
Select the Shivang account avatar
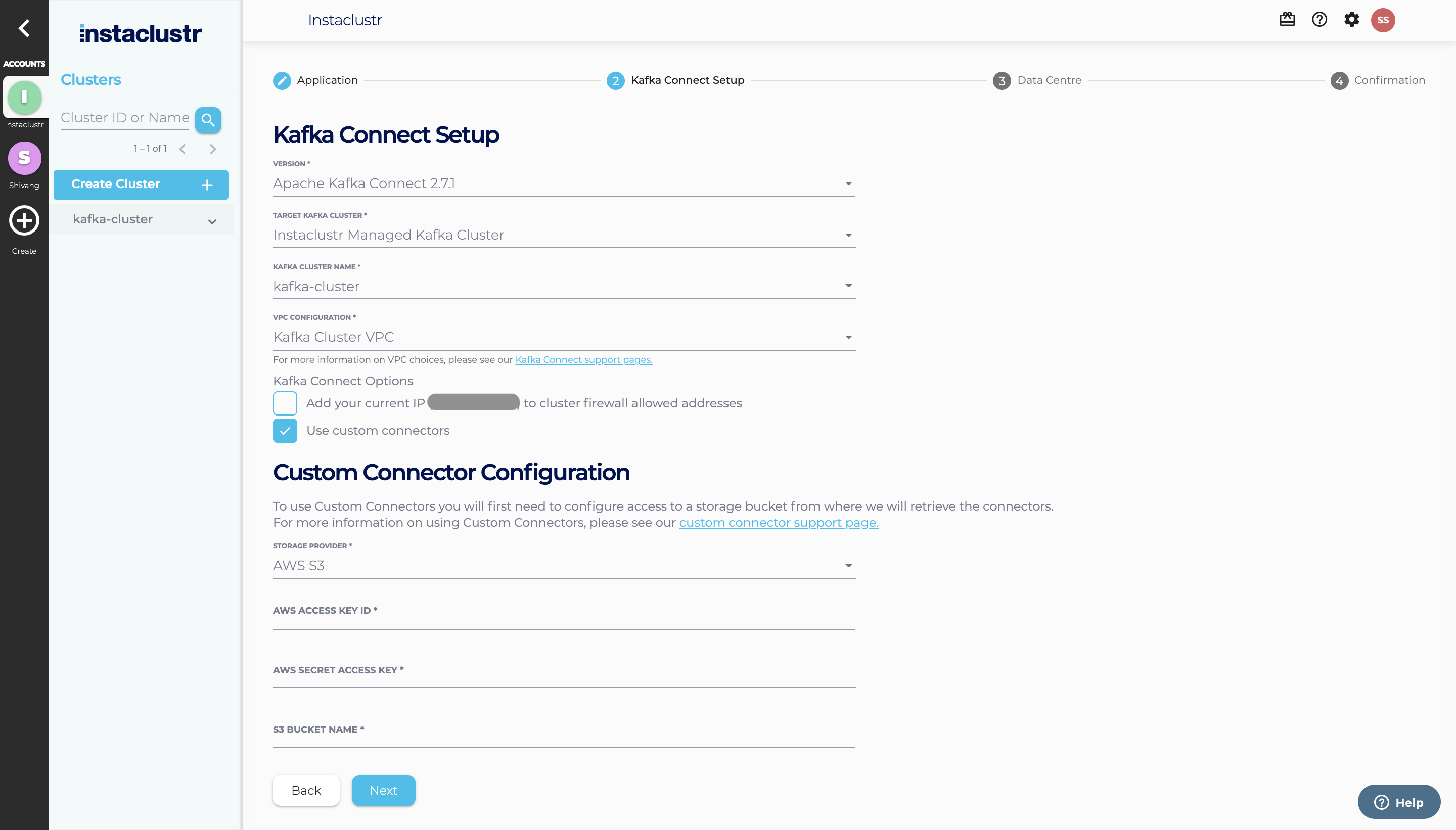24,158
